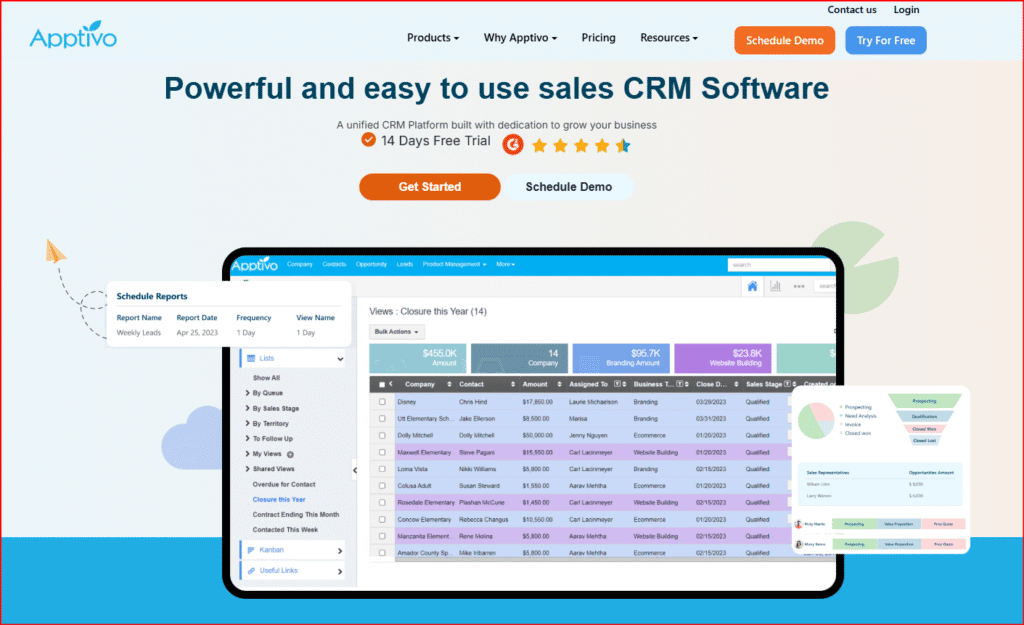The image size is (1024, 625).
Task: Click the Contact column sort arrows
Action: [x=513, y=384]
